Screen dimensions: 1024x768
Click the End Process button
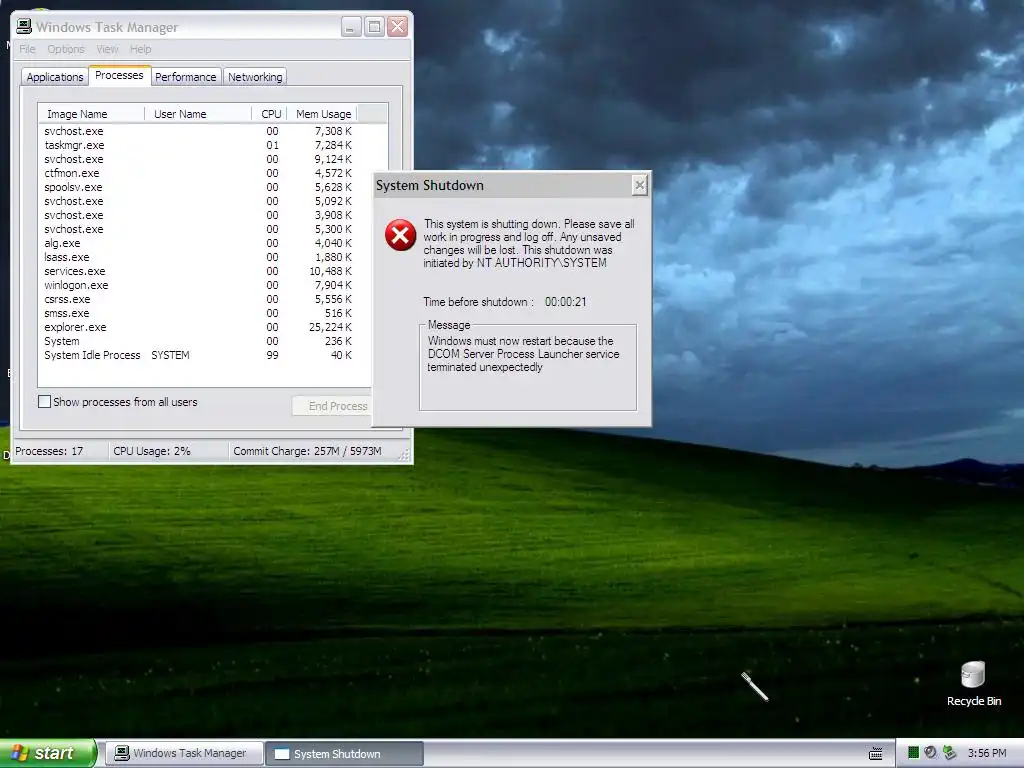332,406
